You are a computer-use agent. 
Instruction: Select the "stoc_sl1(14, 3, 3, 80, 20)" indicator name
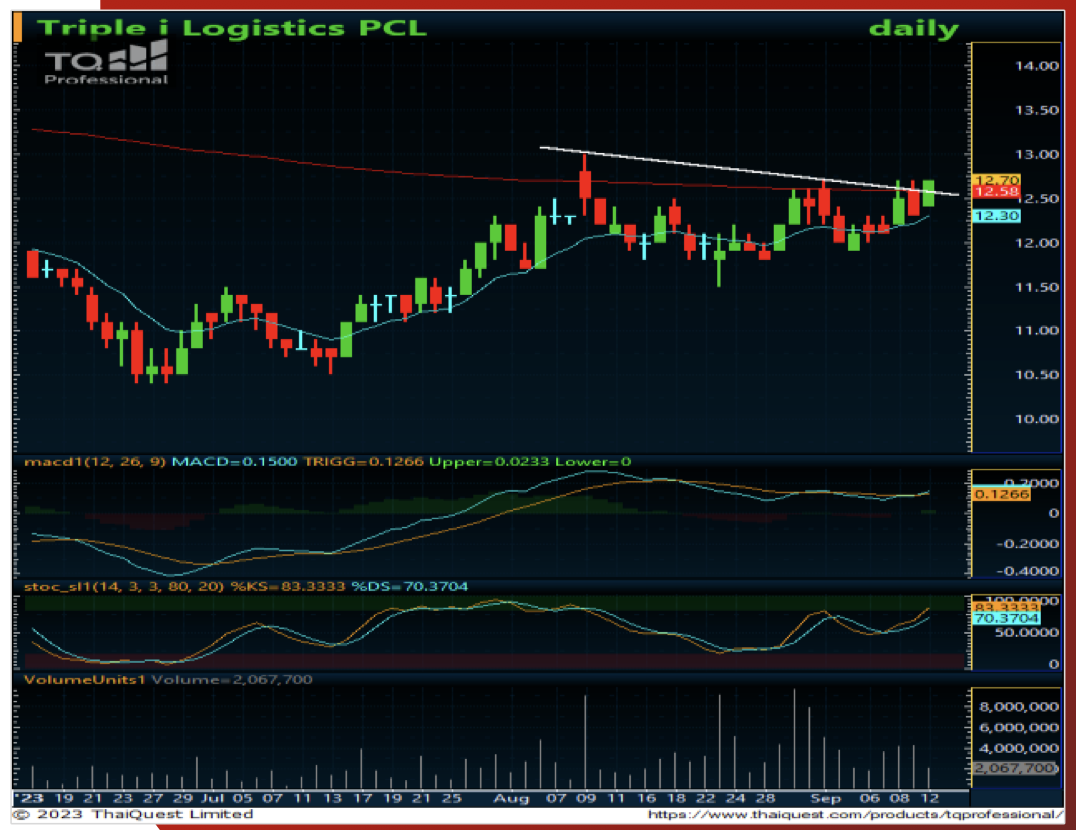point(124,587)
